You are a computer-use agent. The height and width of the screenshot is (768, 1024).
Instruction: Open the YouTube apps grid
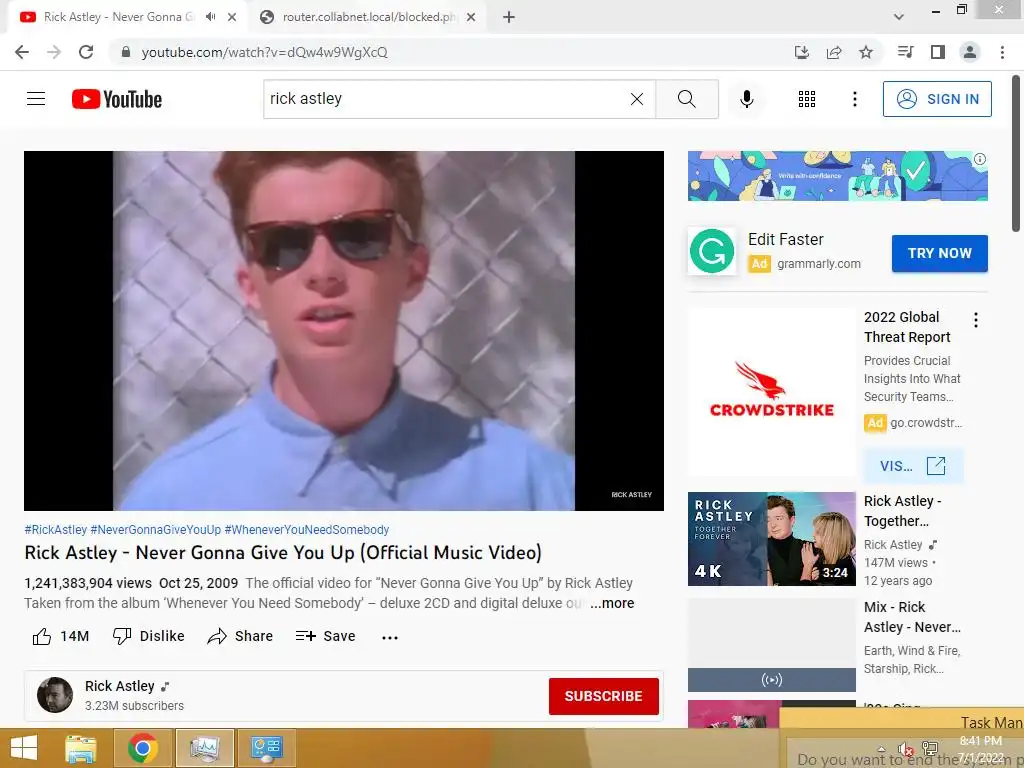click(x=807, y=99)
